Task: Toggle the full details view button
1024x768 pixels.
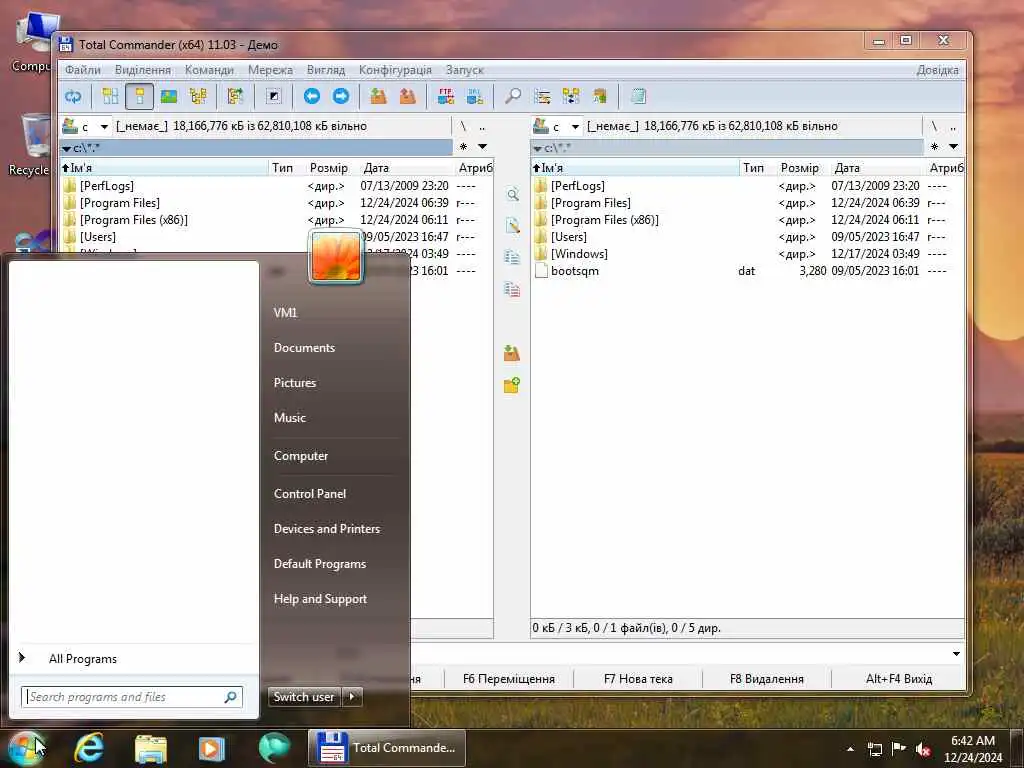Action: 139,97
